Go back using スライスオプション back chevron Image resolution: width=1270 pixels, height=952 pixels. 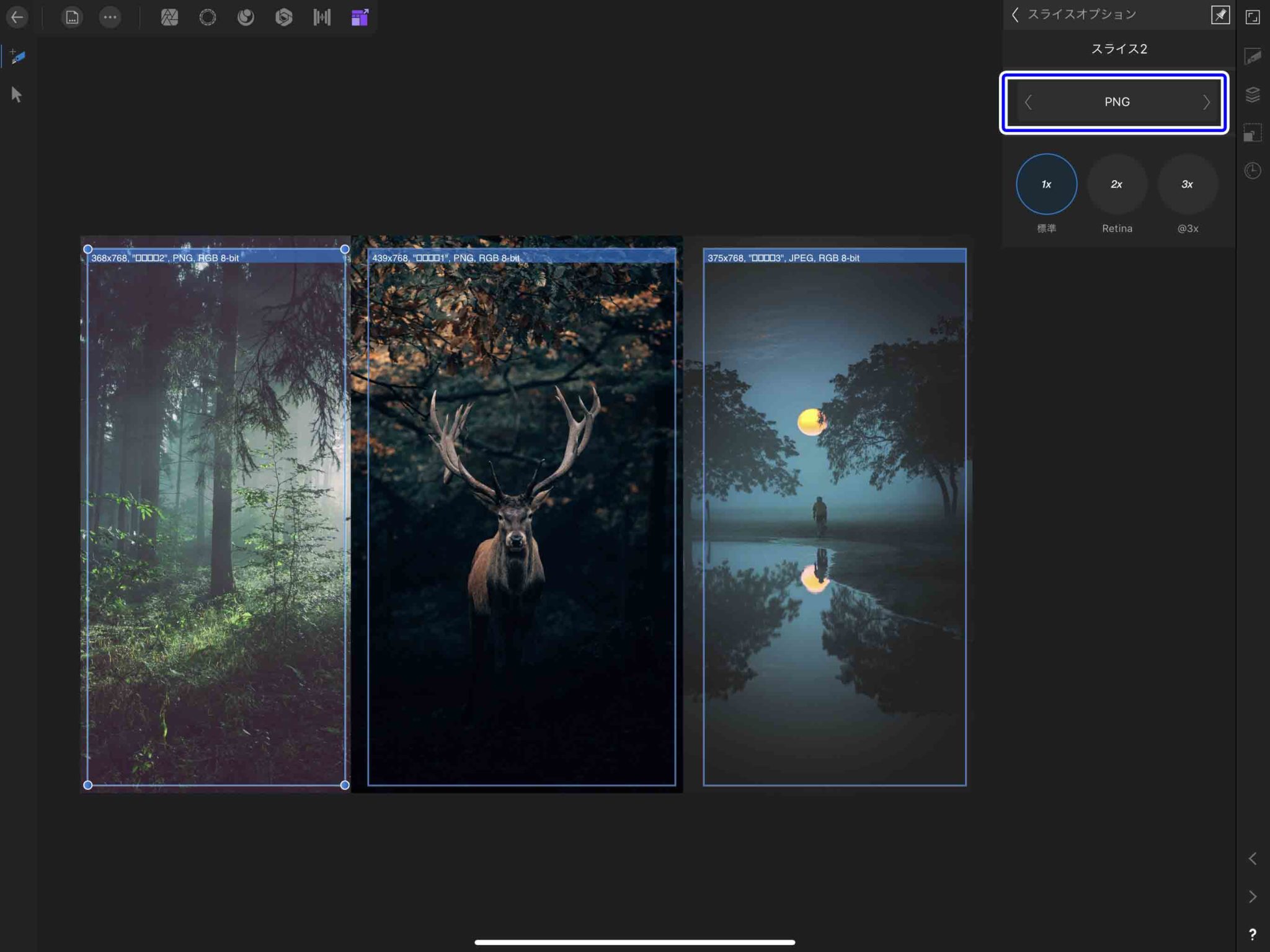click(x=1015, y=14)
